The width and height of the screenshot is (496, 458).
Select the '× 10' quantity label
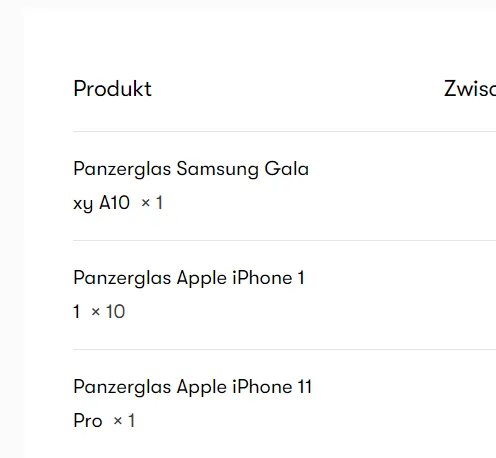pos(108,312)
